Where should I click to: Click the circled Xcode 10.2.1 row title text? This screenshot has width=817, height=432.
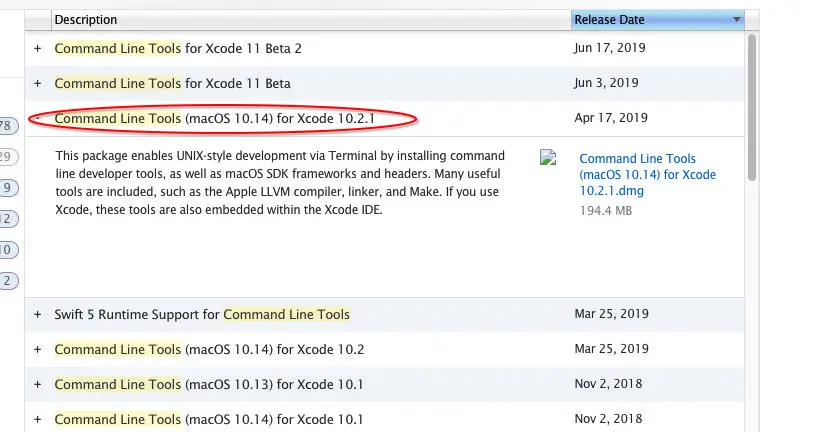coord(221,119)
